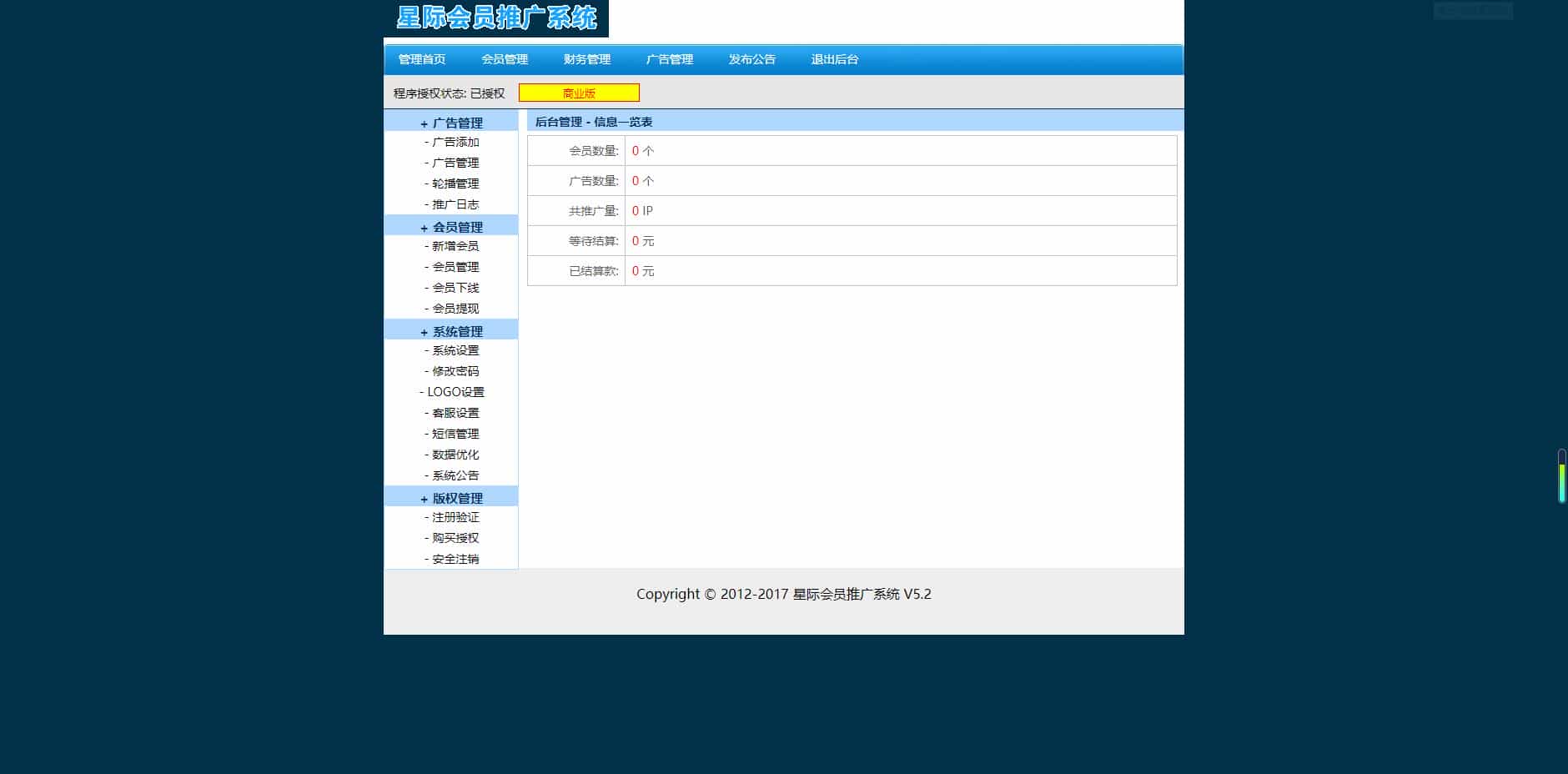Open LOGO设置 in the sidebar

[452, 392]
